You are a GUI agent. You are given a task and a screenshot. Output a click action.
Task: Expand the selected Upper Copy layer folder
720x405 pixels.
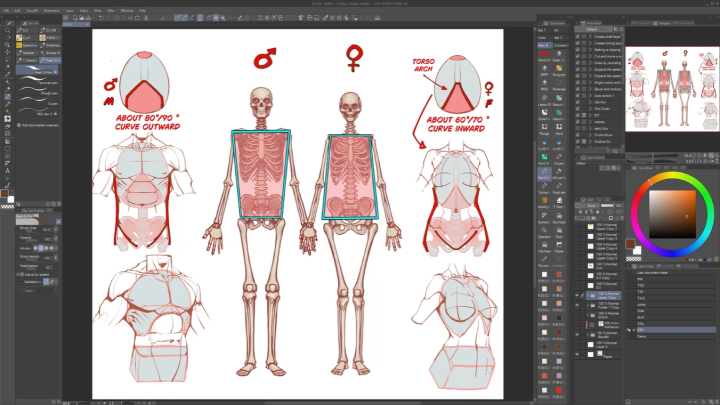[588, 295]
